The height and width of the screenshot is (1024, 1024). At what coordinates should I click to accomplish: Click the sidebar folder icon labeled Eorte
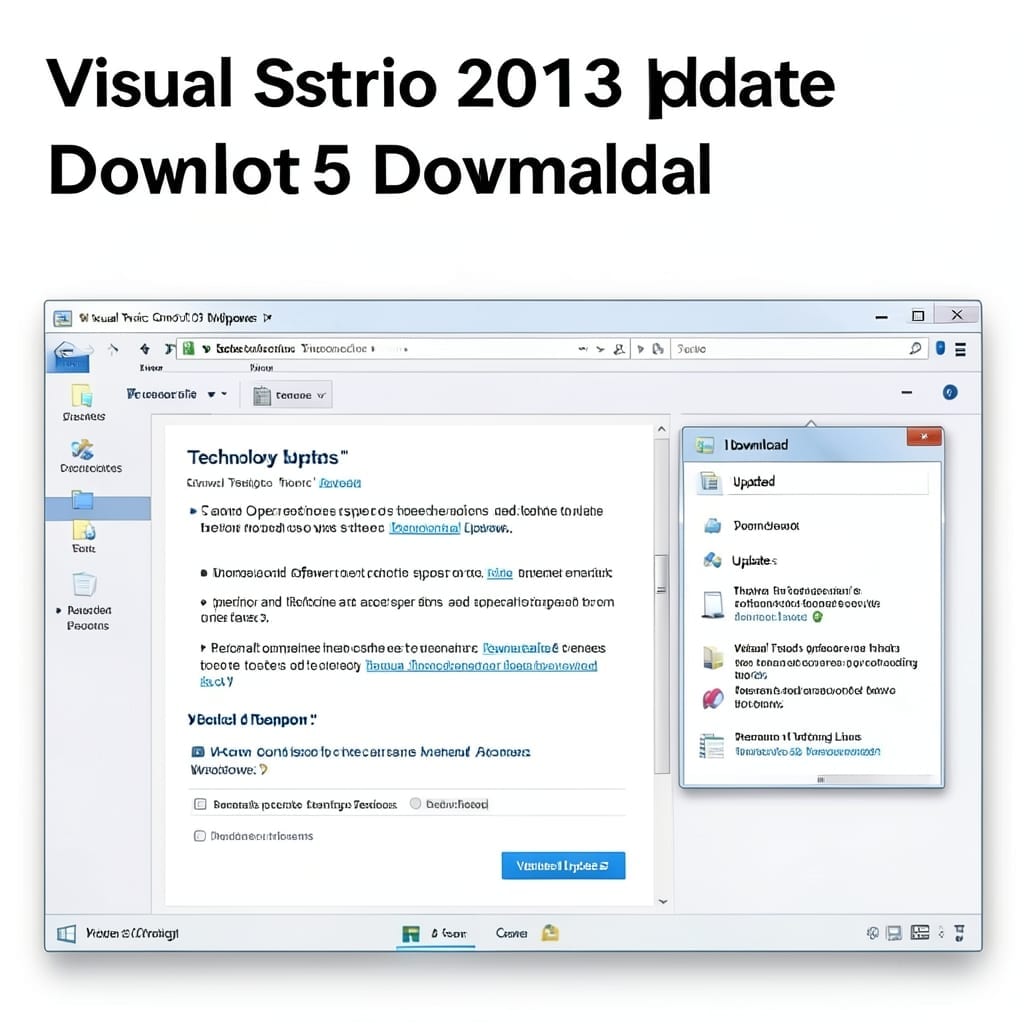tap(84, 530)
